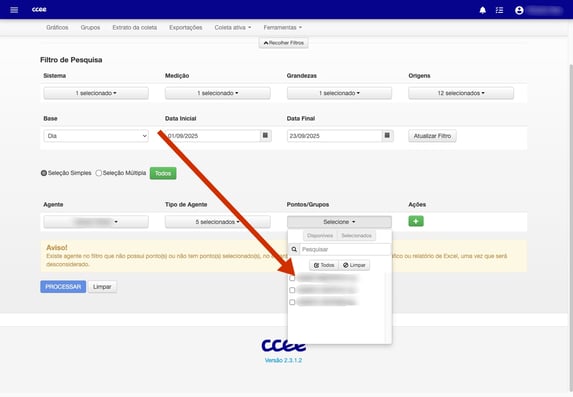Image resolution: width=573 pixels, height=397 pixels.
Task: Switch to Disponíveis tab in dropdown
Action: point(320,236)
